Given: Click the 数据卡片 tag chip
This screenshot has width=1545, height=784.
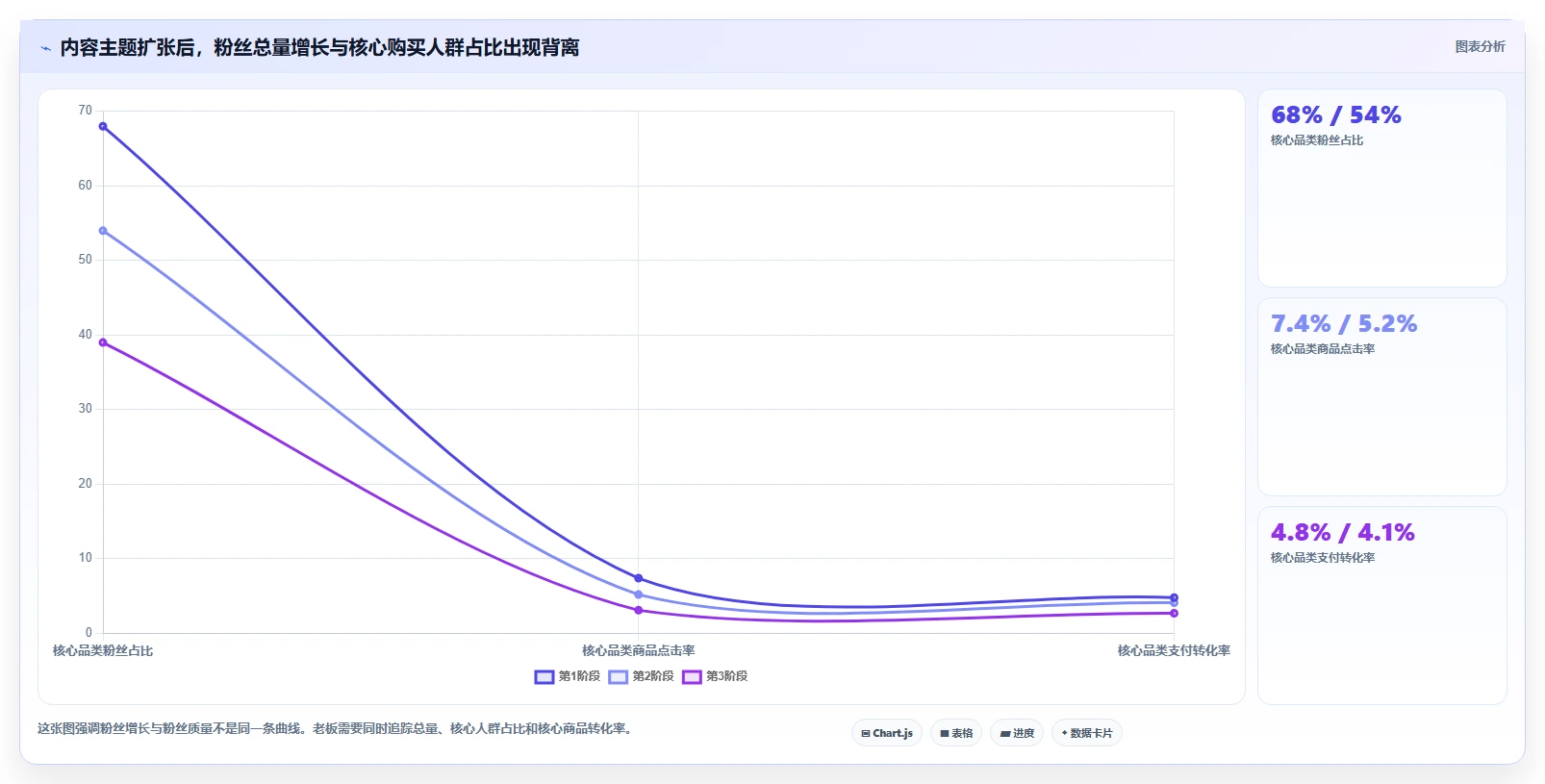Looking at the screenshot, I should [x=1087, y=733].
